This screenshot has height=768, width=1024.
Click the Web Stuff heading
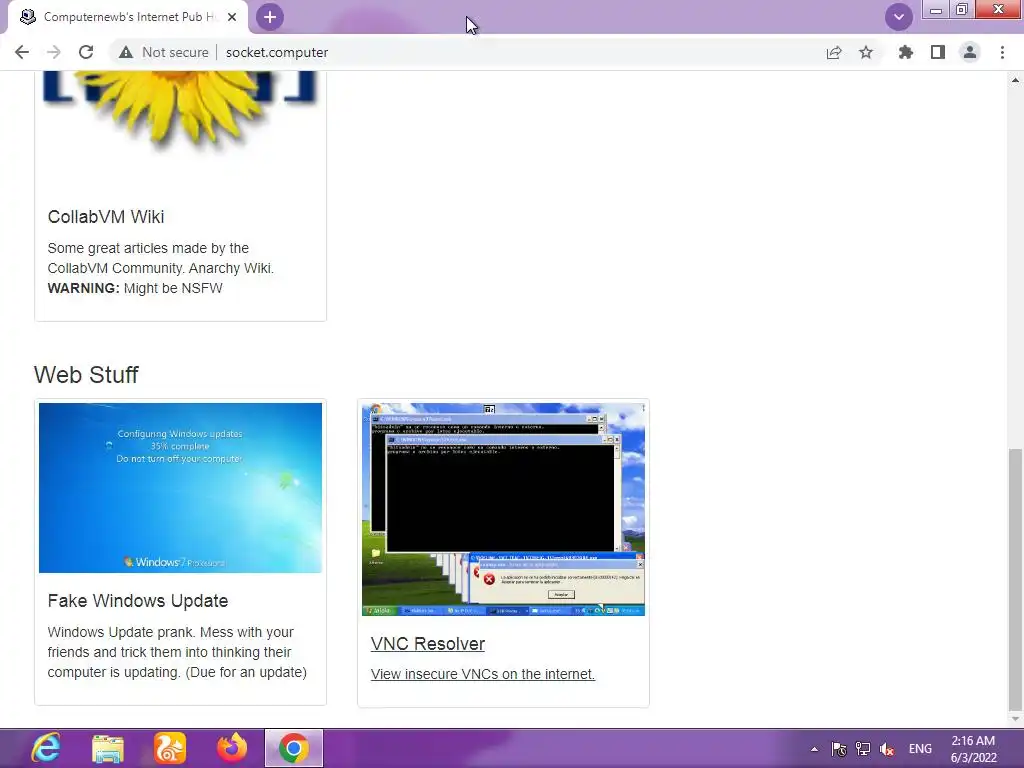point(86,375)
